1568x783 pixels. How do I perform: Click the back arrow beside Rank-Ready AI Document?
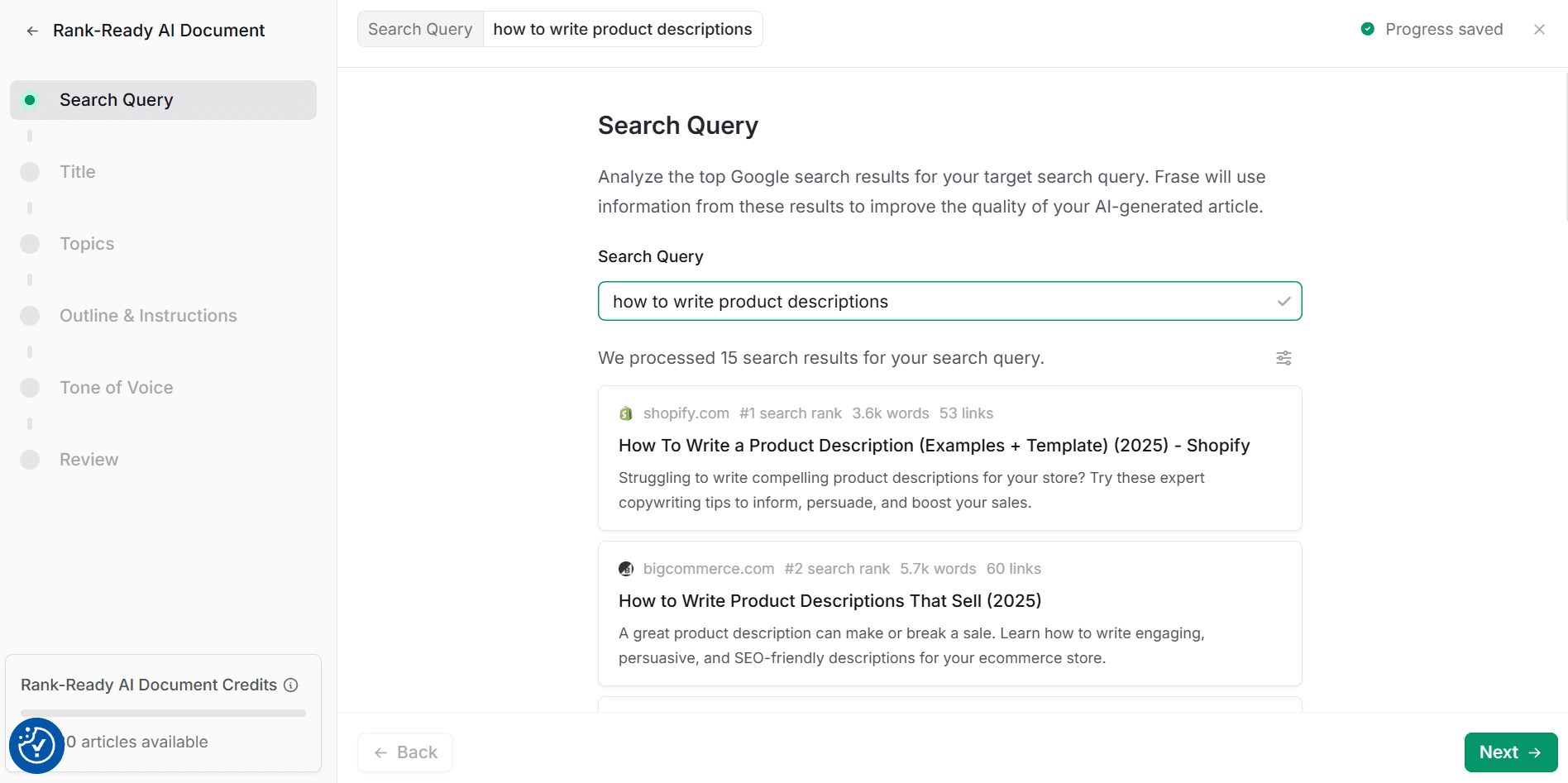(32, 31)
